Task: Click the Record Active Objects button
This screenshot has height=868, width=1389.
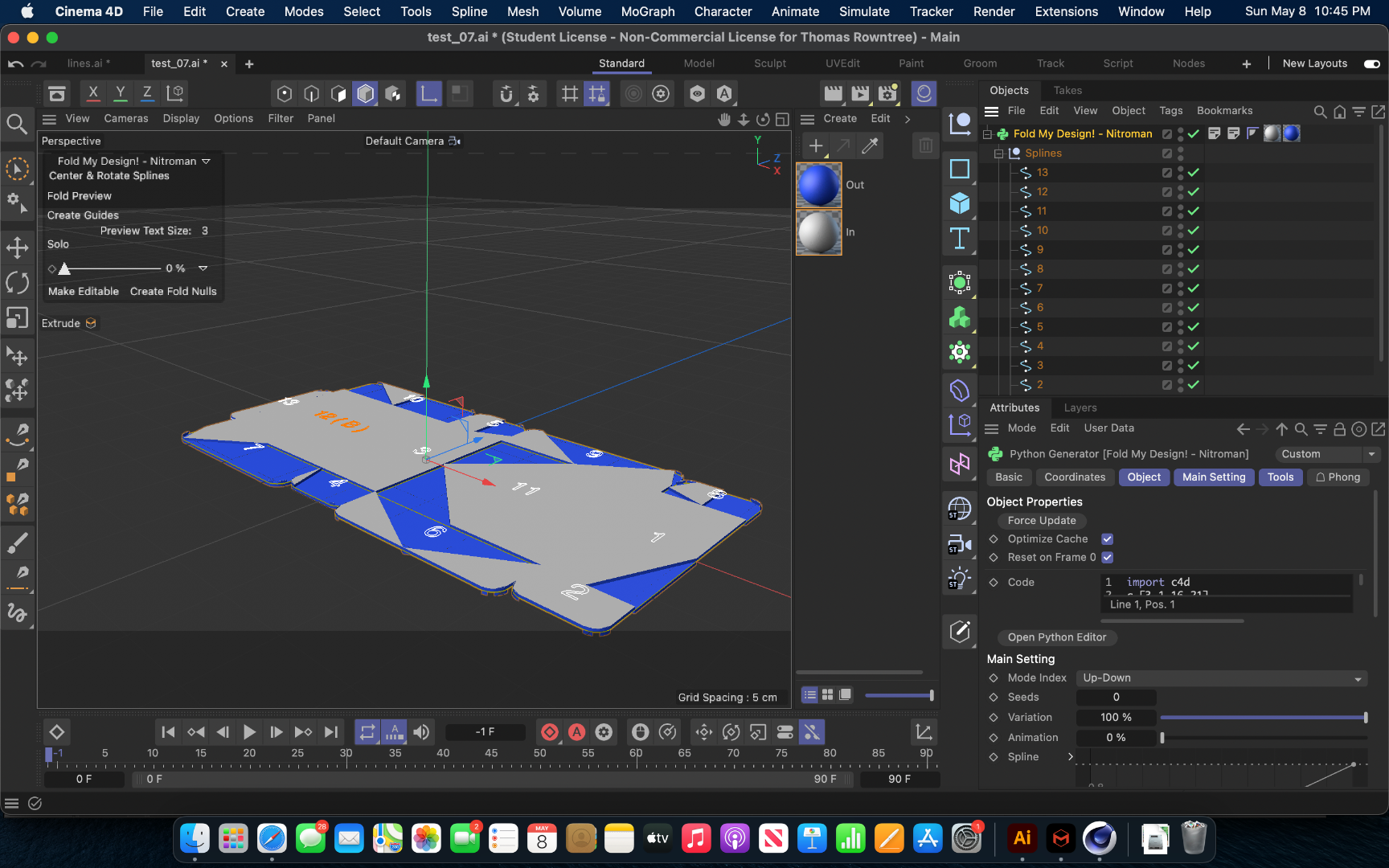Action: (x=550, y=732)
